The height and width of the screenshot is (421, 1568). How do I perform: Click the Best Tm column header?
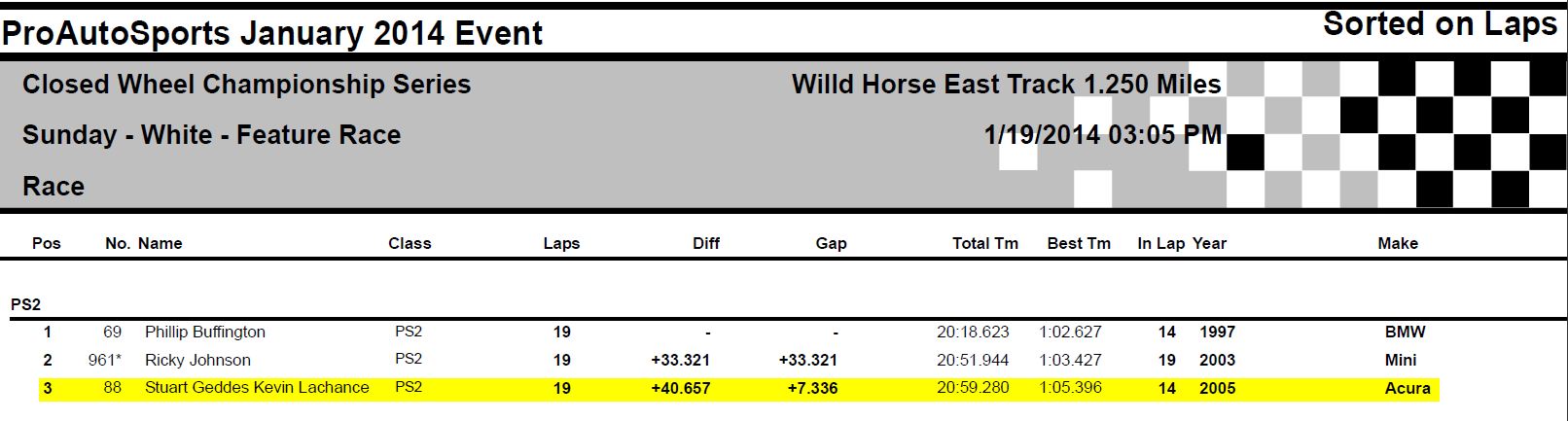point(1079,243)
